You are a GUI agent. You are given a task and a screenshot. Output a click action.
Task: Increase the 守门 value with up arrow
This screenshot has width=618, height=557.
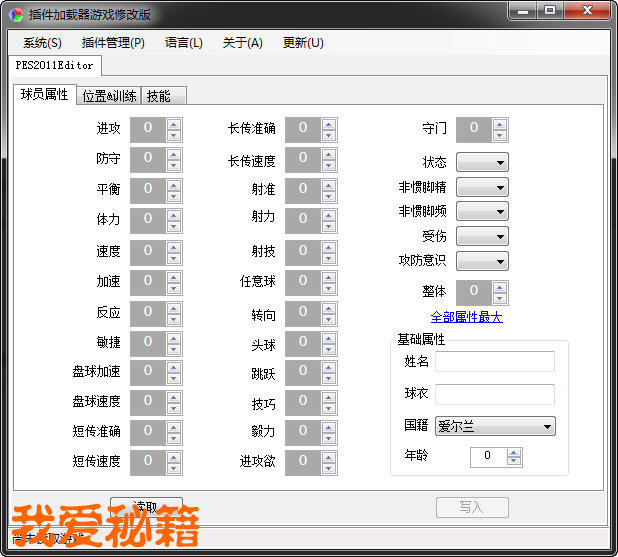(x=500, y=123)
